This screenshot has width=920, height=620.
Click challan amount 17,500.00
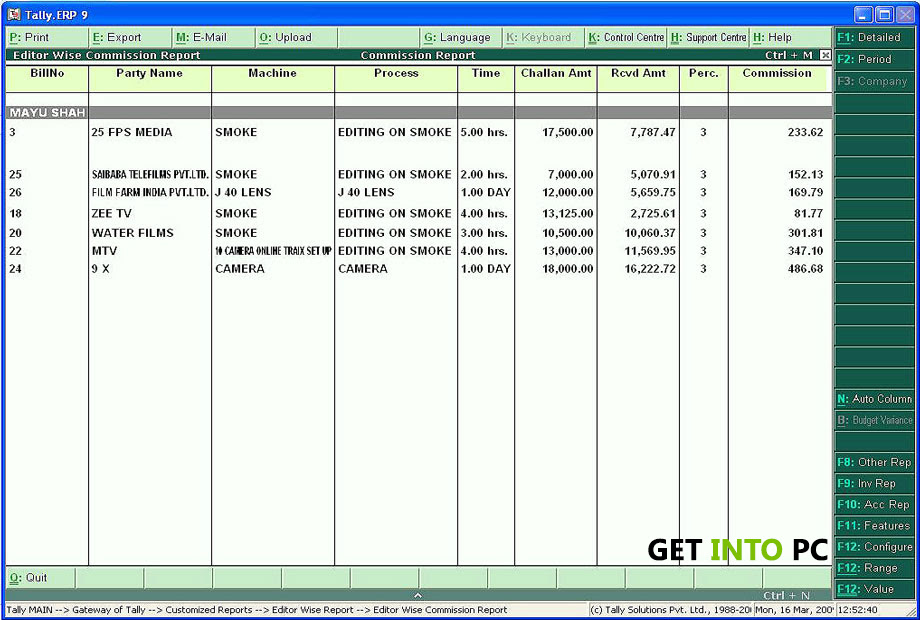(567, 133)
